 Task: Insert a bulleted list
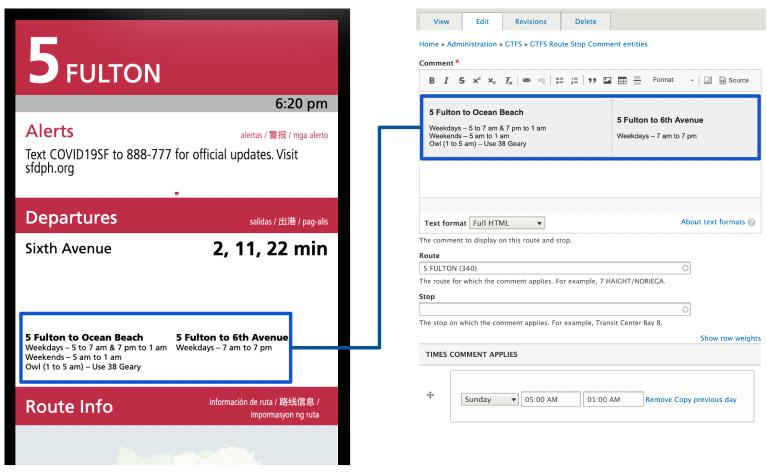pyautogui.click(x=559, y=79)
